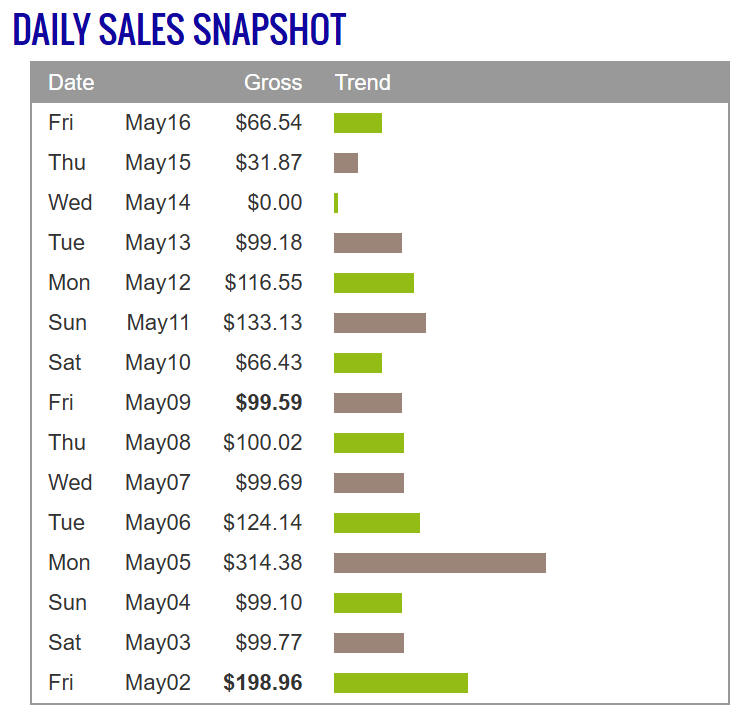Select the May16 date cell
Screen dimensions: 753x727
[x=157, y=122]
